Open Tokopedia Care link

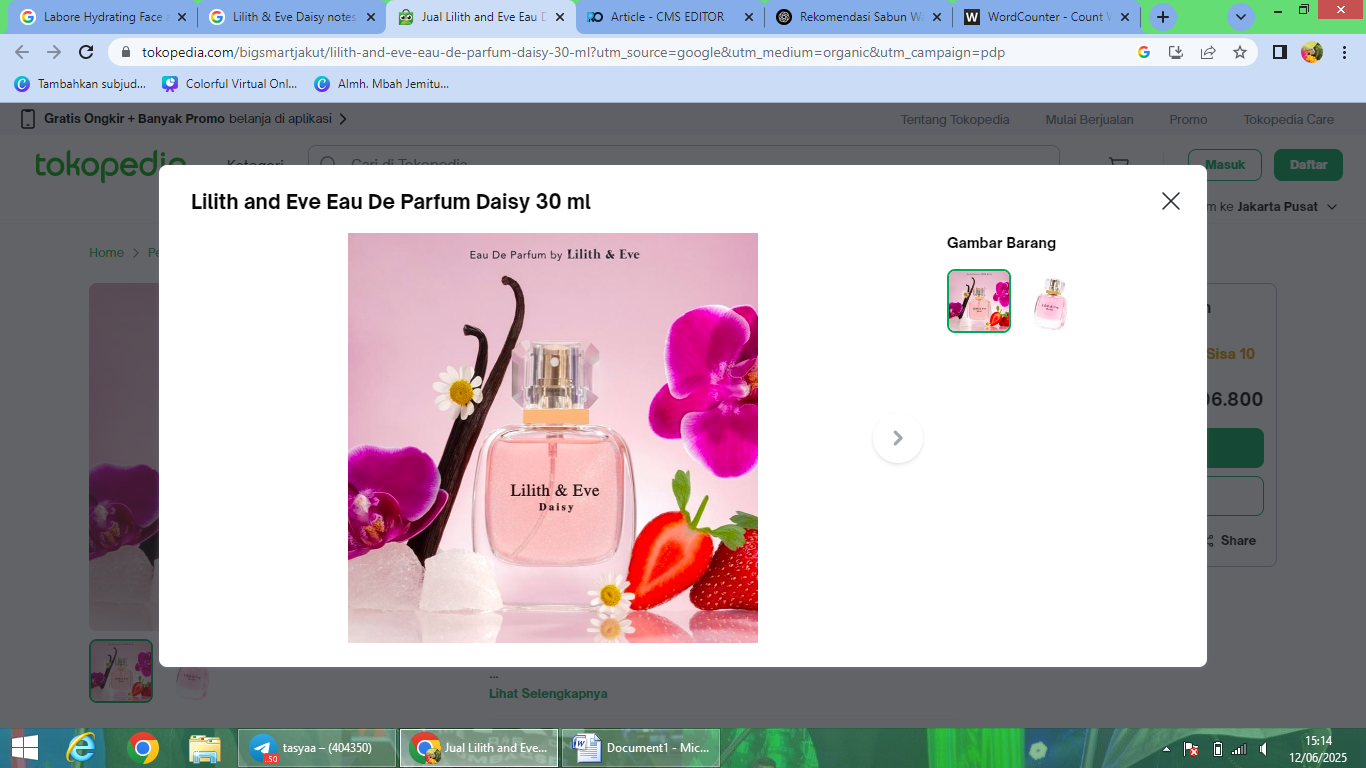tap(1289, 119)
